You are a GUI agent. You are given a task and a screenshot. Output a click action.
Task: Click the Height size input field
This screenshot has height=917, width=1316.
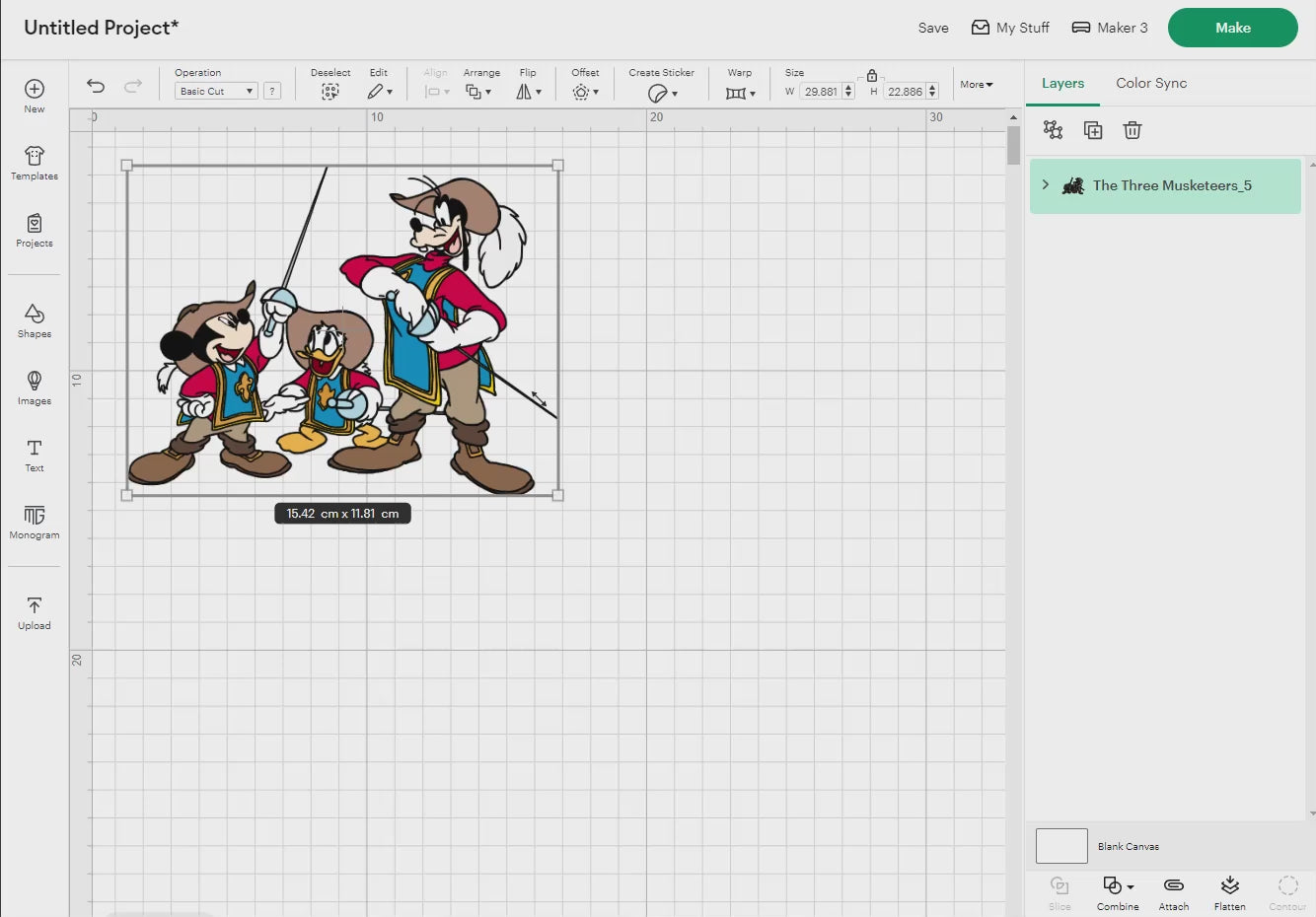coord(905,92)
